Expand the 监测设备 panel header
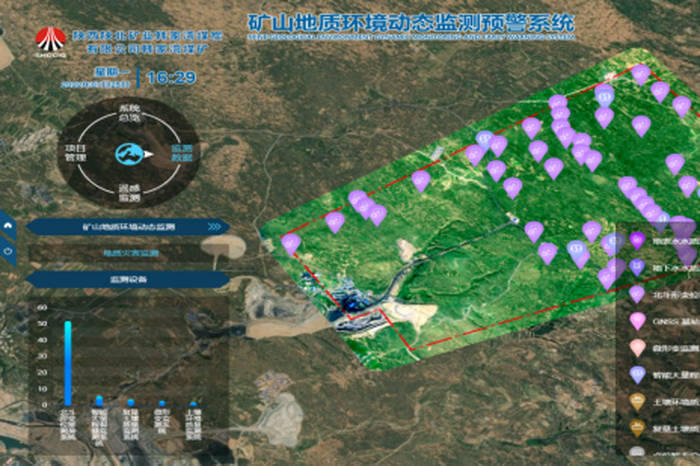700x466 pixels. (x=128, y=280)
